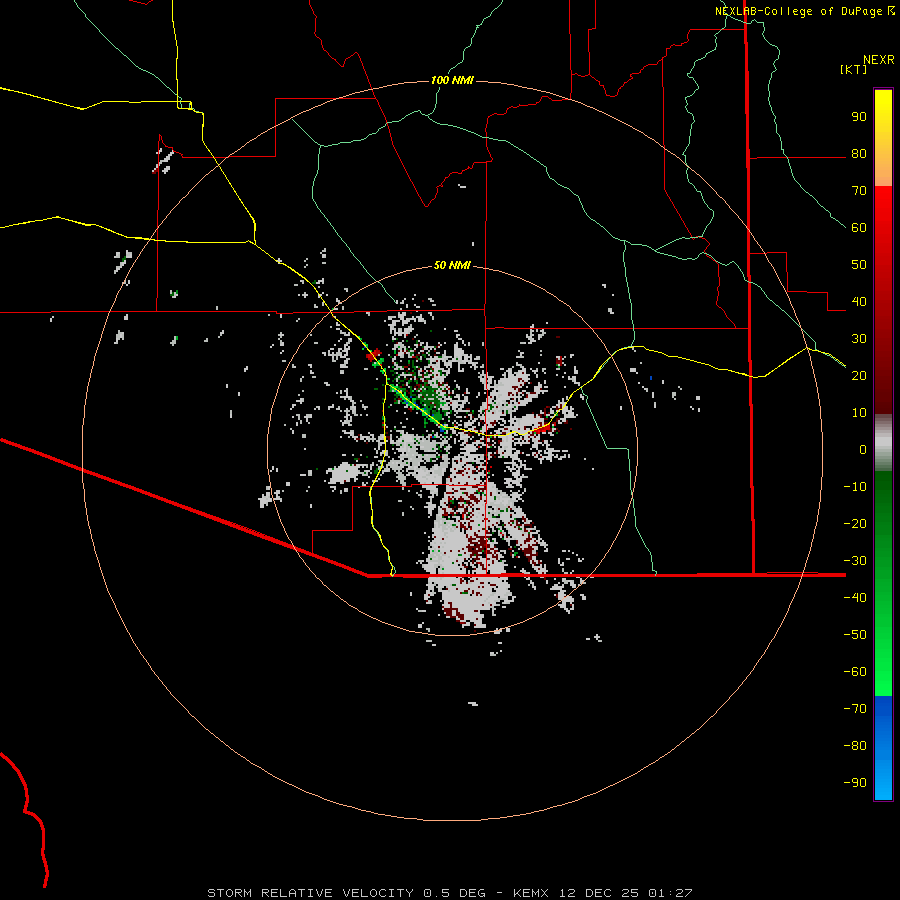Click the -60 value on the velocity scale
The image size is (900, 900).
tap(855, 672)
